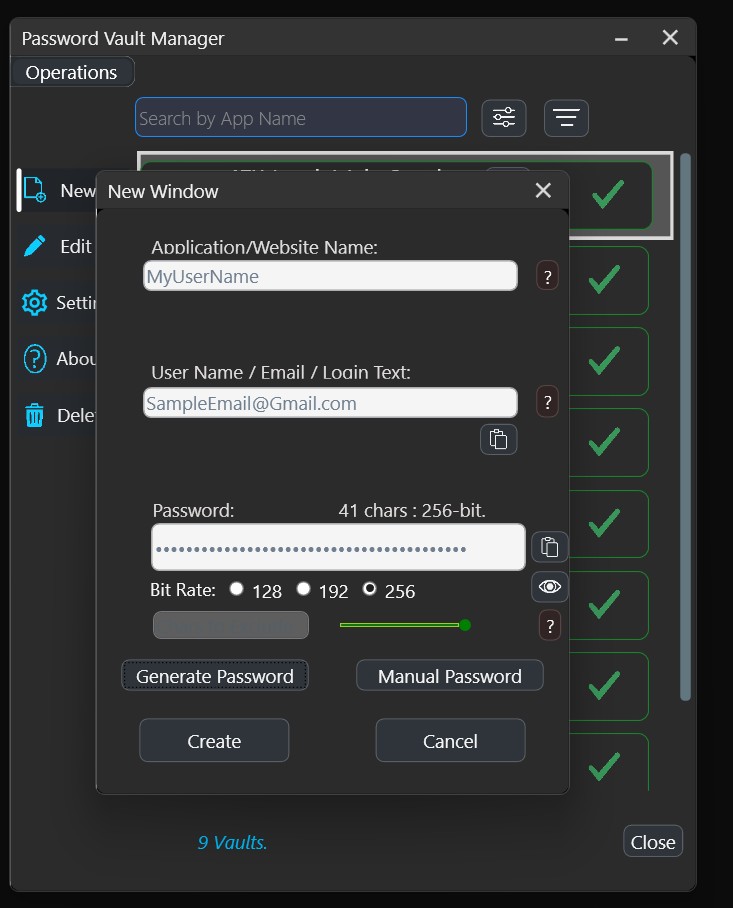Click the "9 Vaults." status text
The height and width of the screenshot is (908, 733).
tap(232, 843)
